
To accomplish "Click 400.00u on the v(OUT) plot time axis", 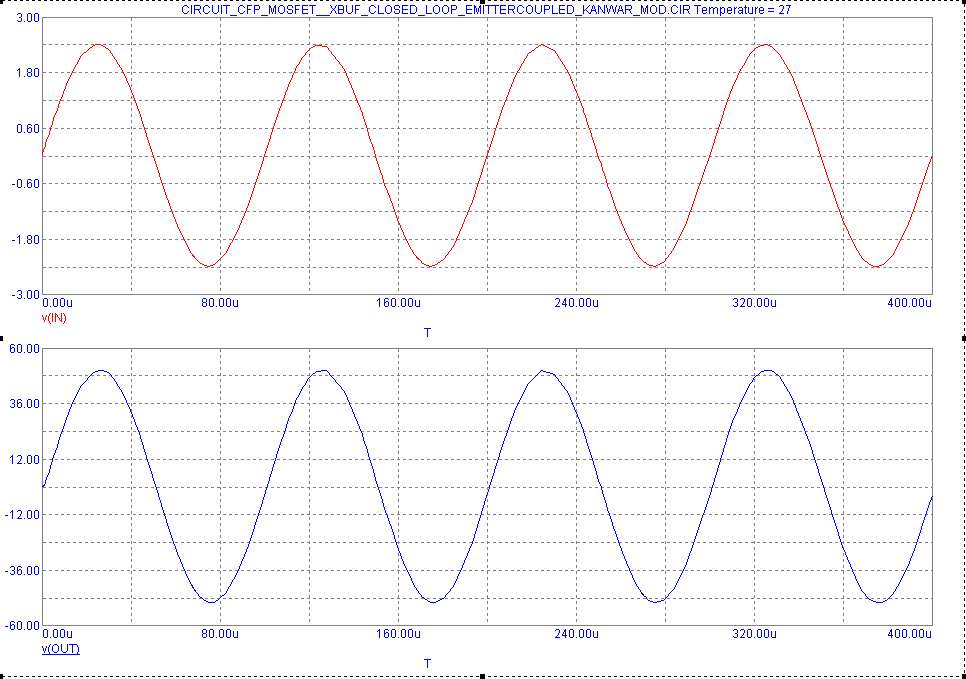I will [x=909, y=634].
